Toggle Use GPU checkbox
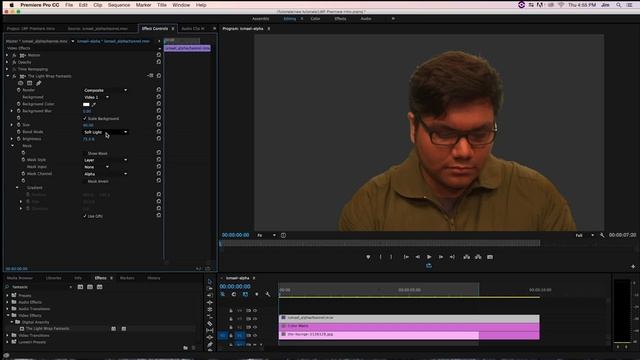640x360 pixels. [85, 216]
